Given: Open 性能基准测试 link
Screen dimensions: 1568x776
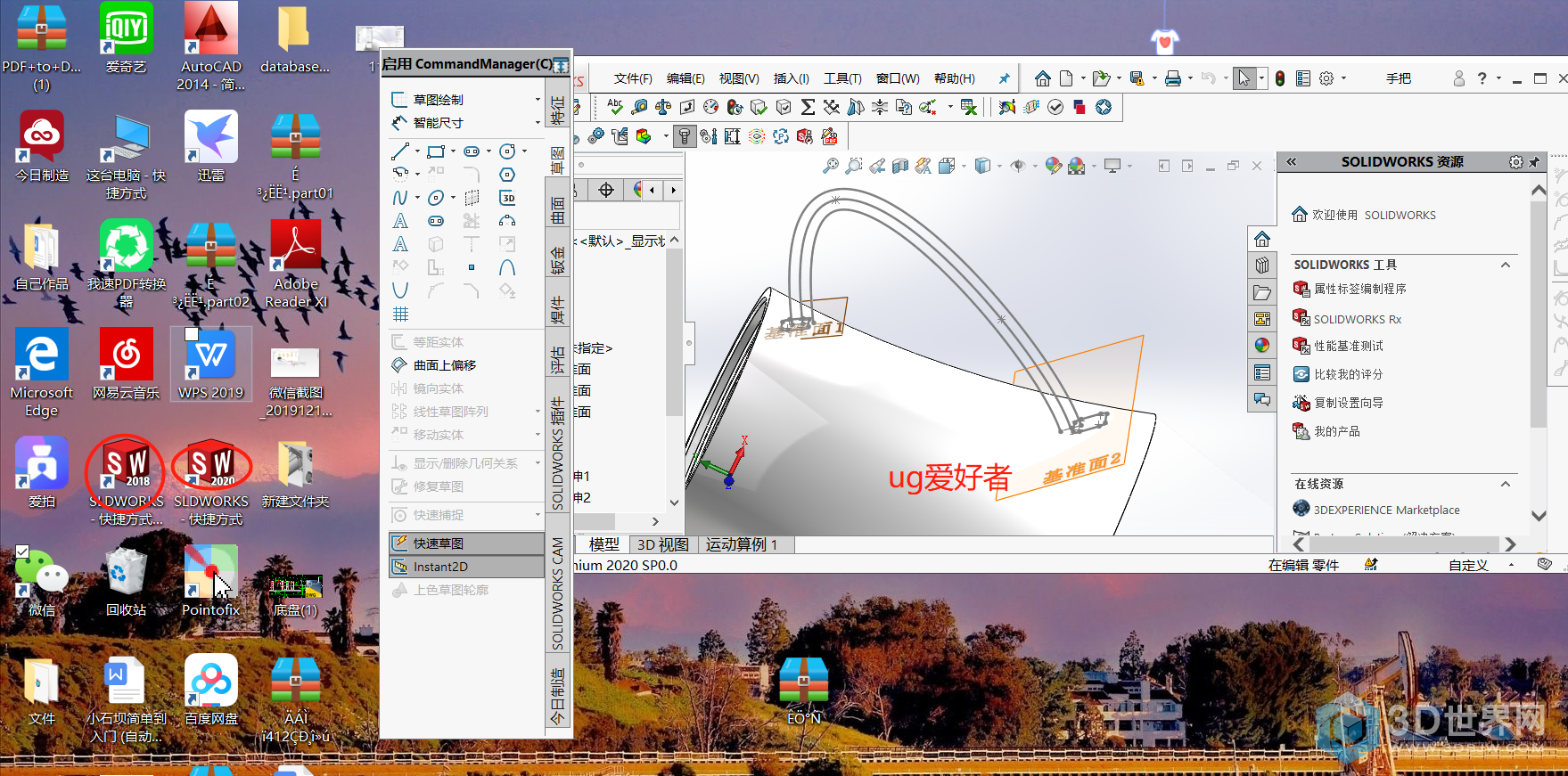Looking at the screenshot, I should (x=1349, y=346).
